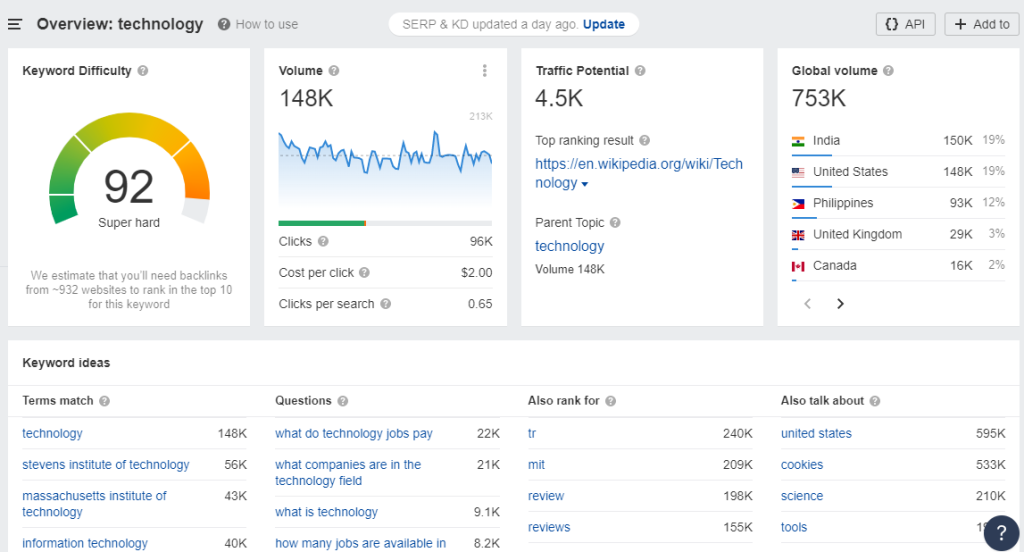Go to next page of countries

840,304
